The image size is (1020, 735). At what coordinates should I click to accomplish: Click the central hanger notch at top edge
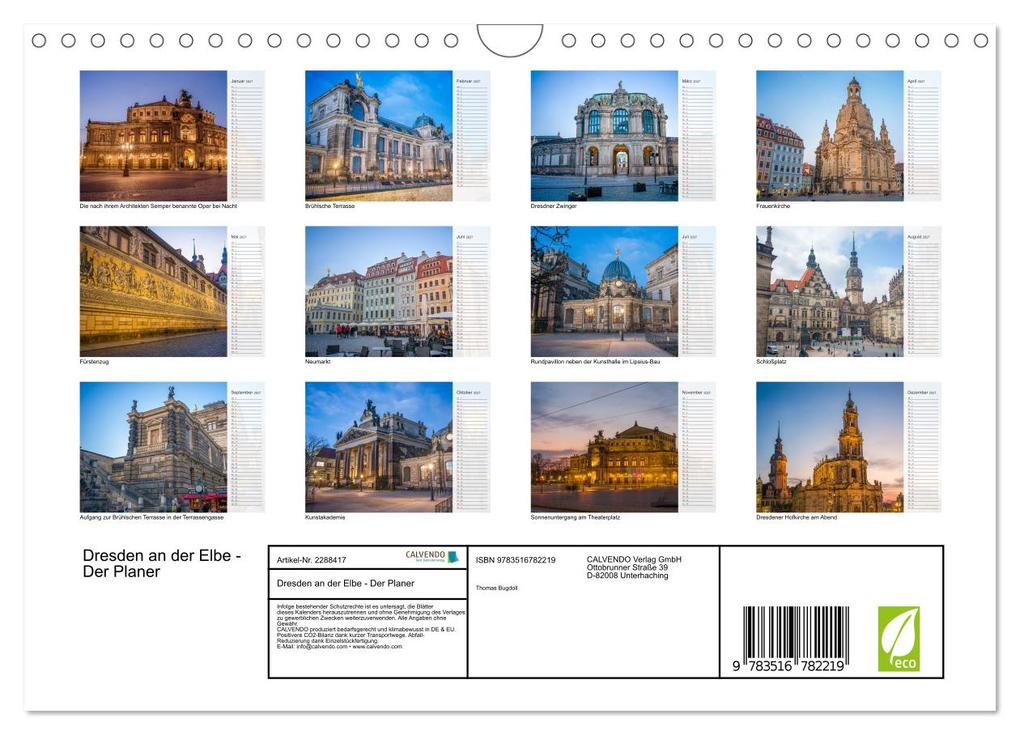point(510,40)
